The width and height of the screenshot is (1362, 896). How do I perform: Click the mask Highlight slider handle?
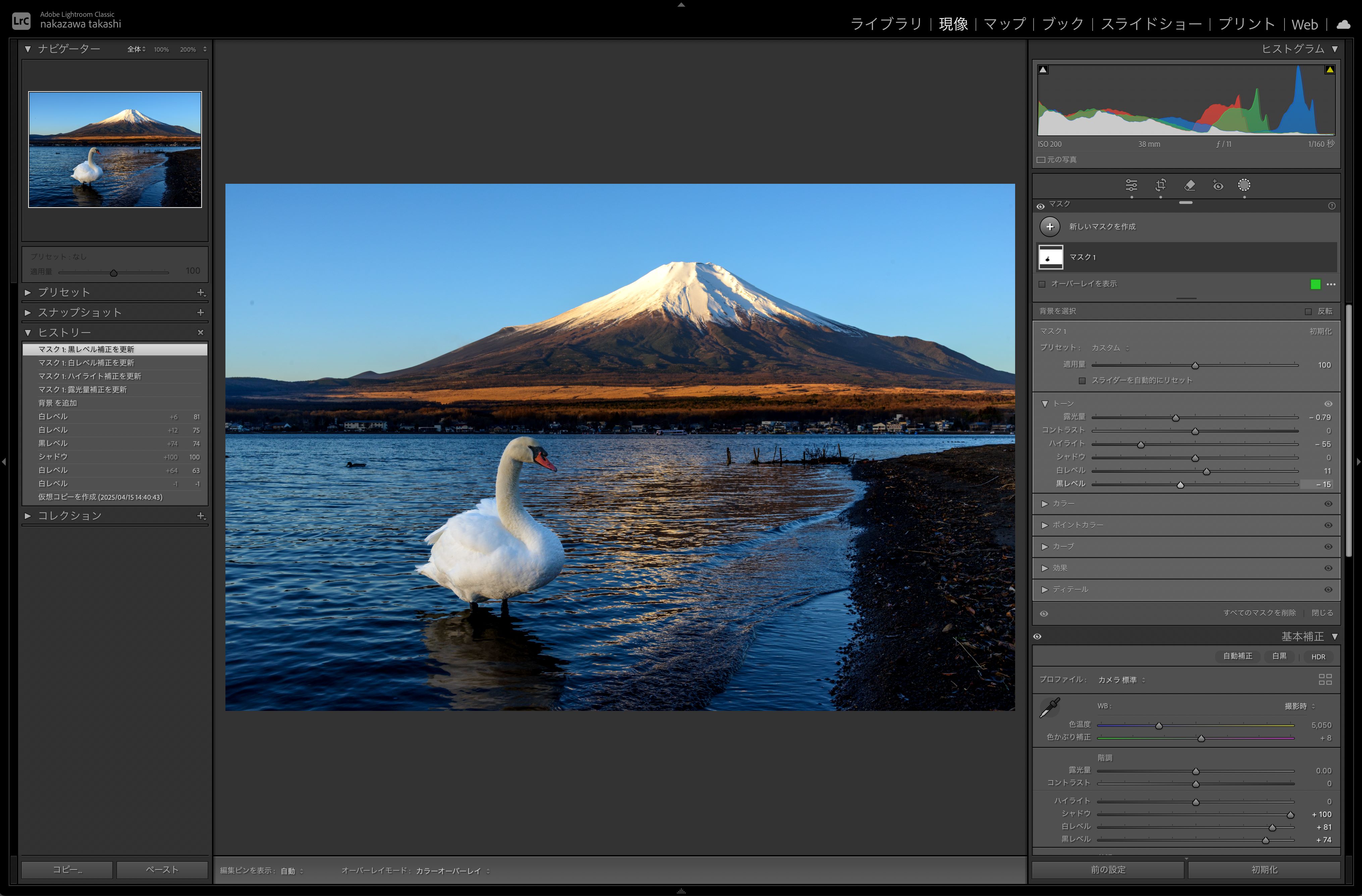(1141, 445)
